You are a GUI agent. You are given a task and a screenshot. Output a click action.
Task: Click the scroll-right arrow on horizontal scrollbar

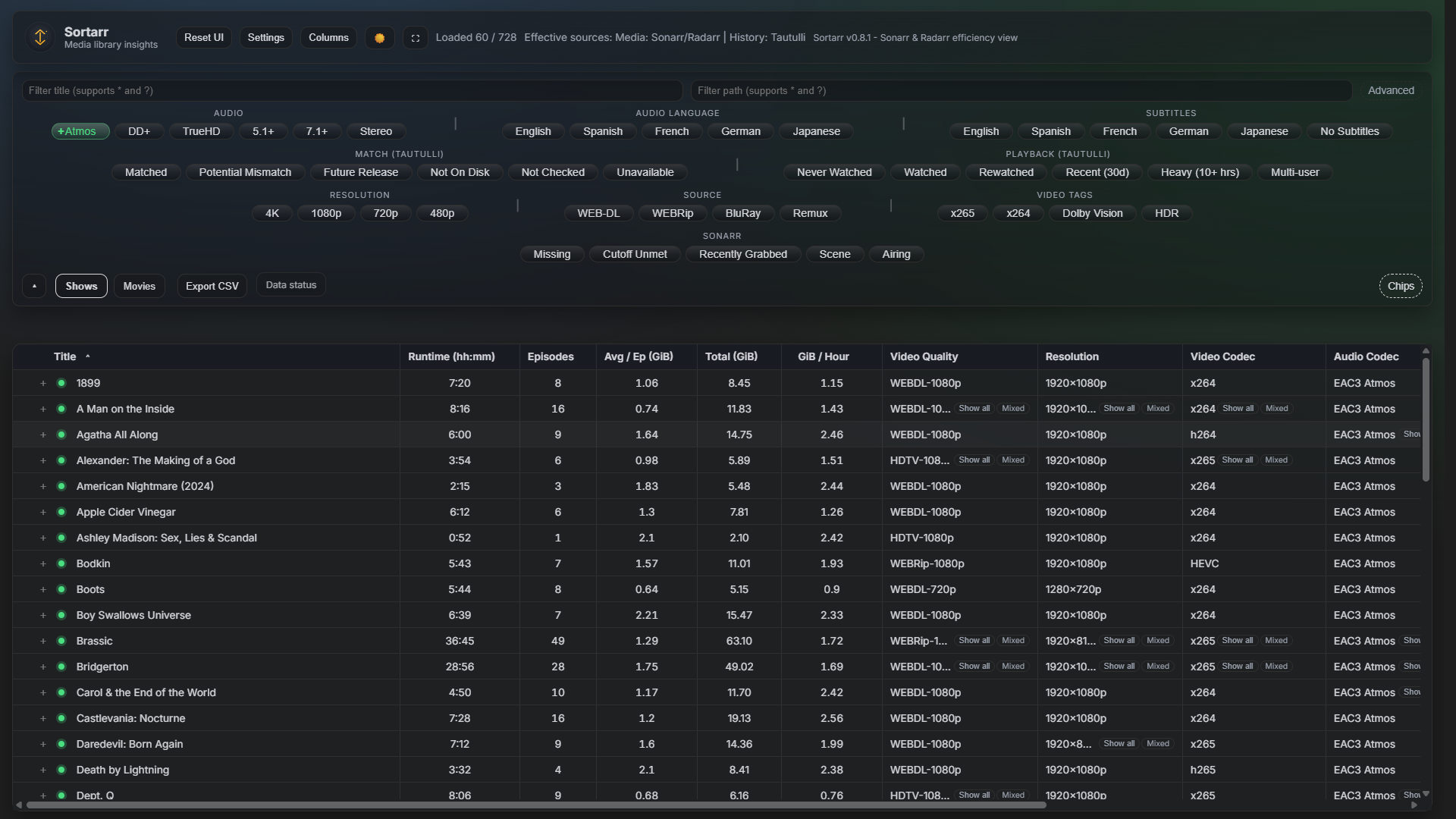pyautogui.click(x=1414, y=805)
